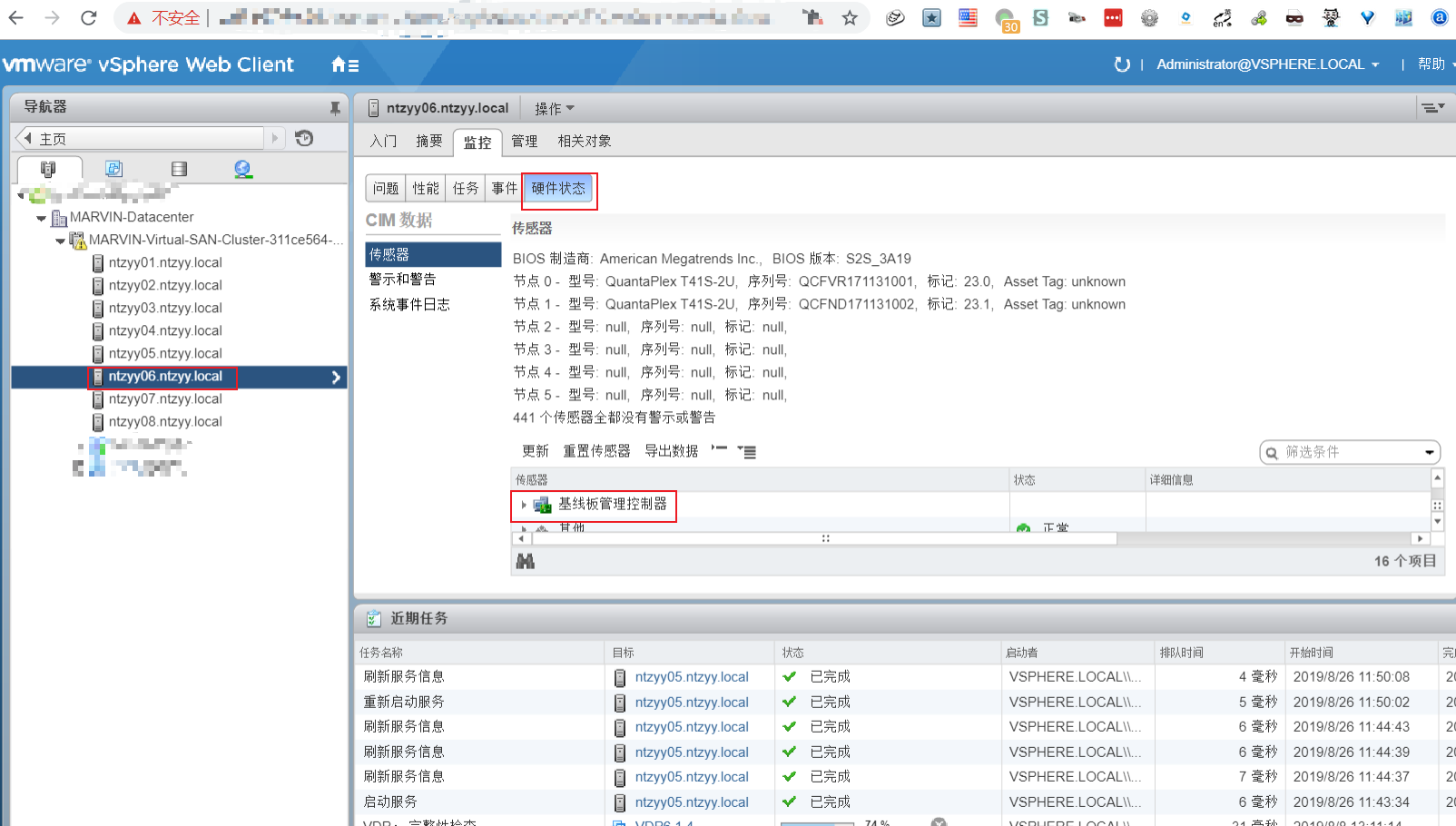This screenshot has width=1456, height=826.
Task: Open the Networking globe icon in Navigator
Action: 242,168
